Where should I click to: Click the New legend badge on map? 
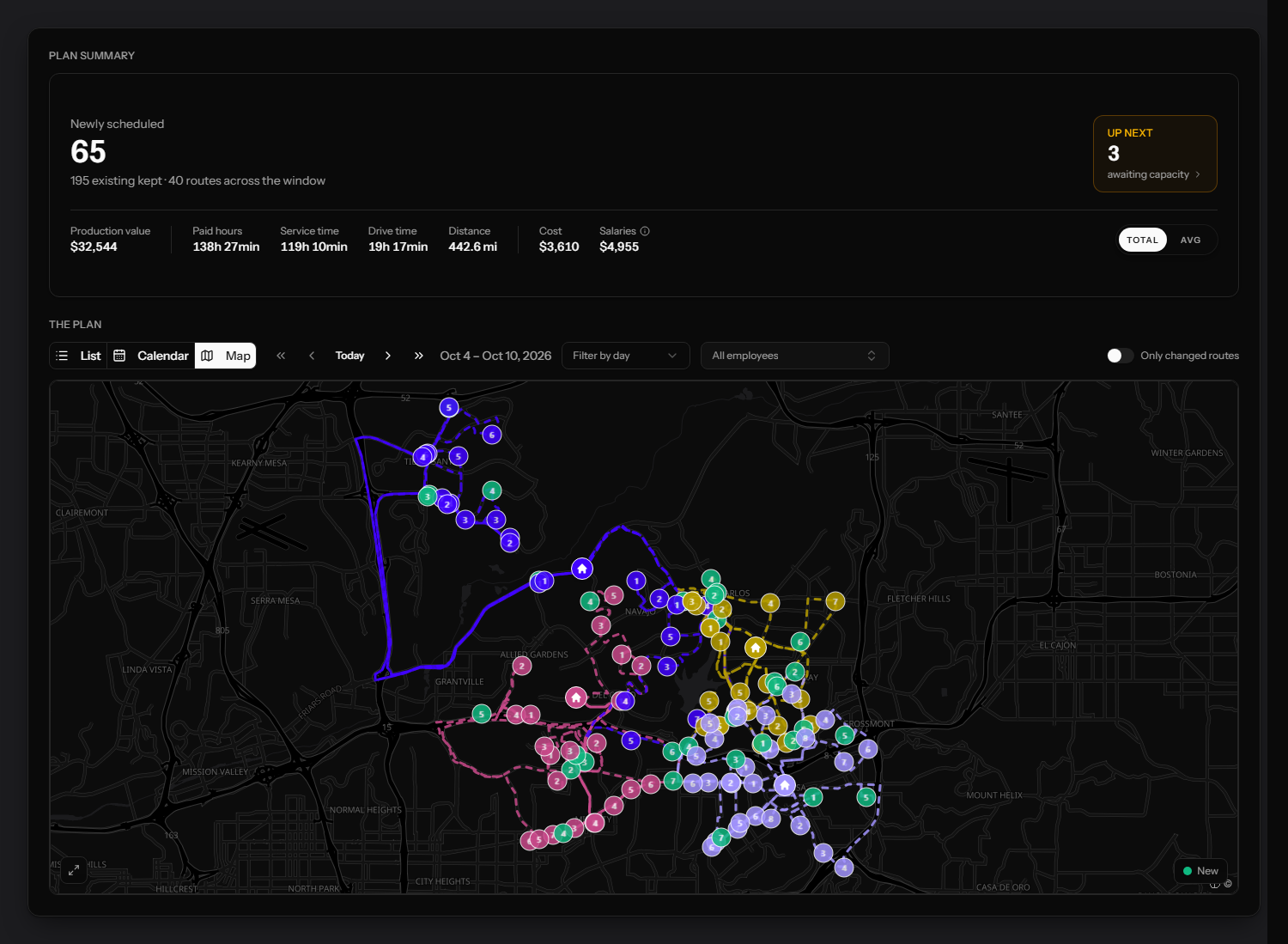(x=1200, y=871)
